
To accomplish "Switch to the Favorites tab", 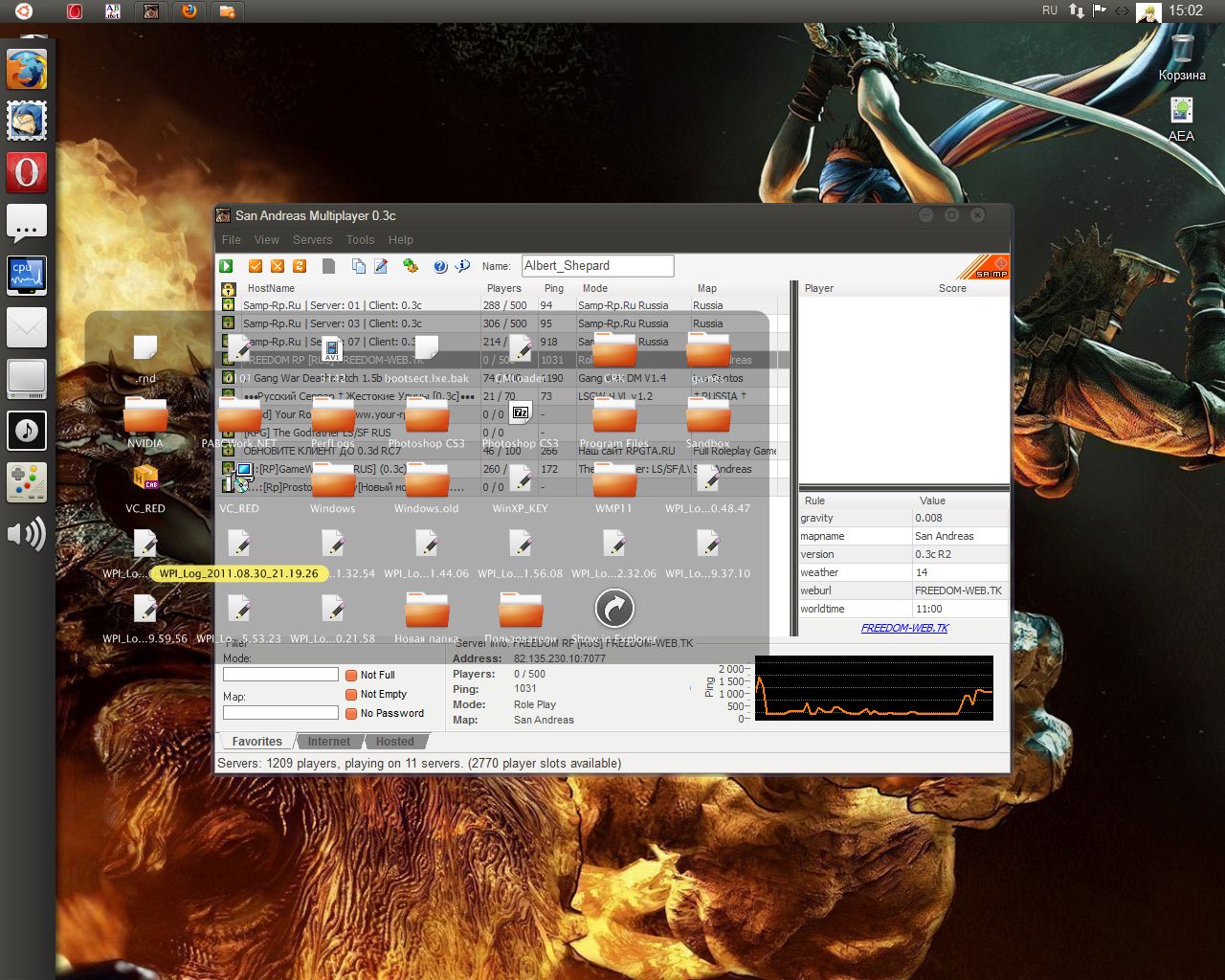I will 257,742.
